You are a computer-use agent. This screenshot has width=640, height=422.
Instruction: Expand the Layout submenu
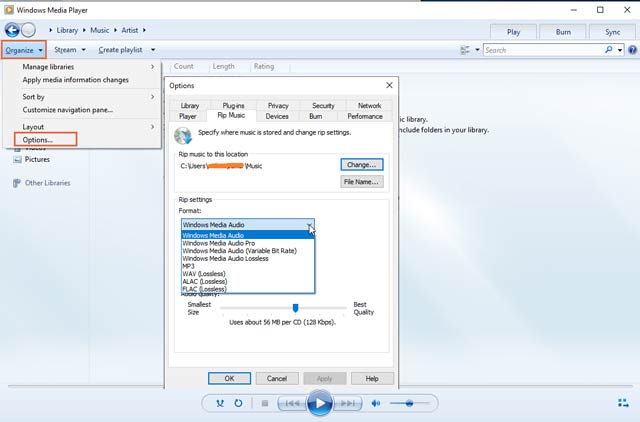pos(153,127)
